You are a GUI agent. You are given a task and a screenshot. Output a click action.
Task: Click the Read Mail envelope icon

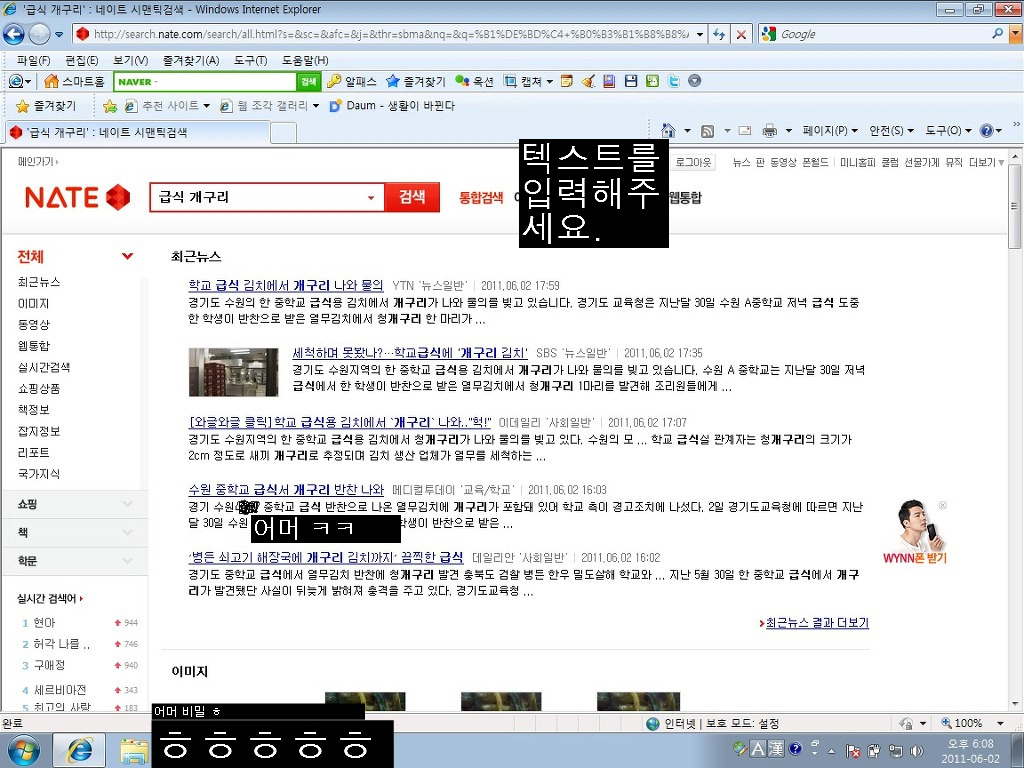point(744,131)
